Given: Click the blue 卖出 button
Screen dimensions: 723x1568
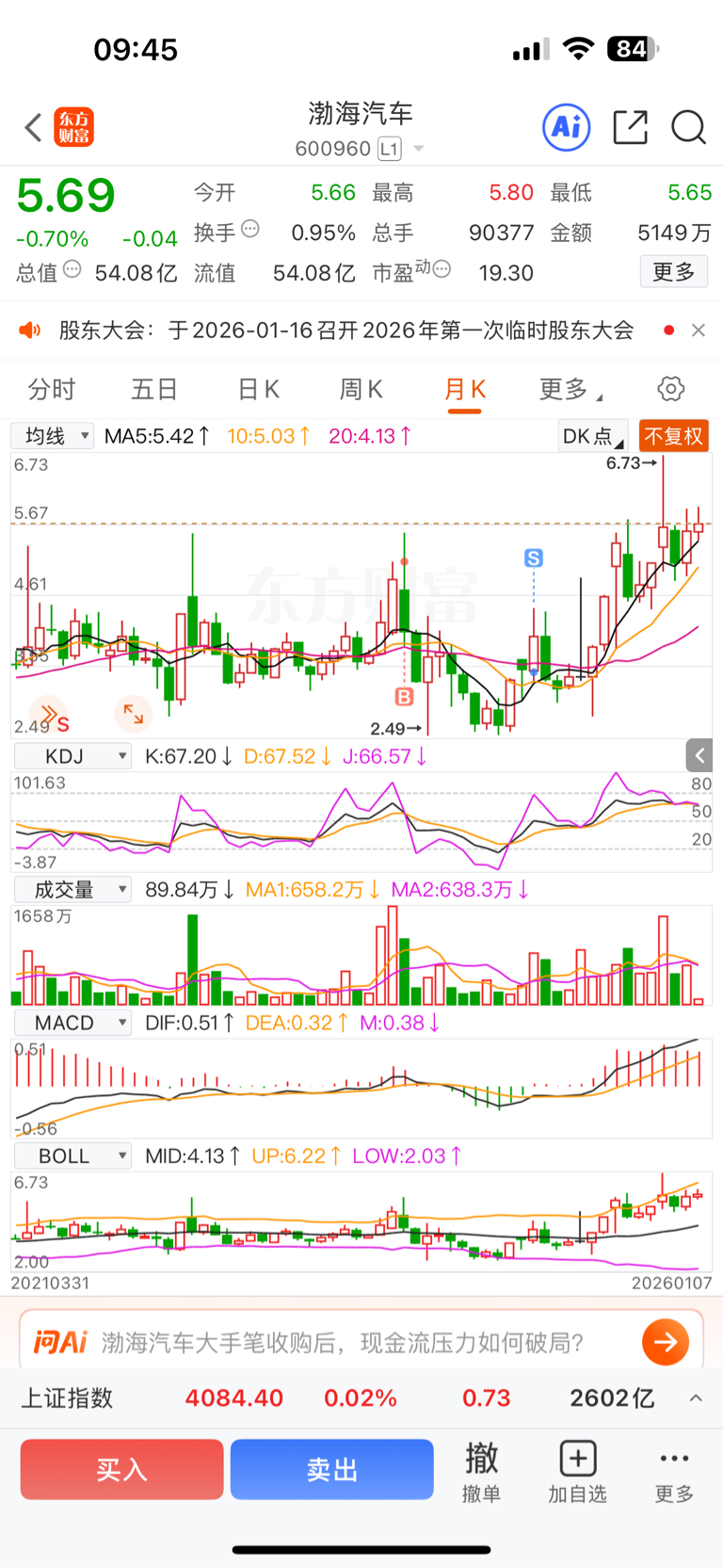Looking at the screenshot, I should [x=332, y=1469].
